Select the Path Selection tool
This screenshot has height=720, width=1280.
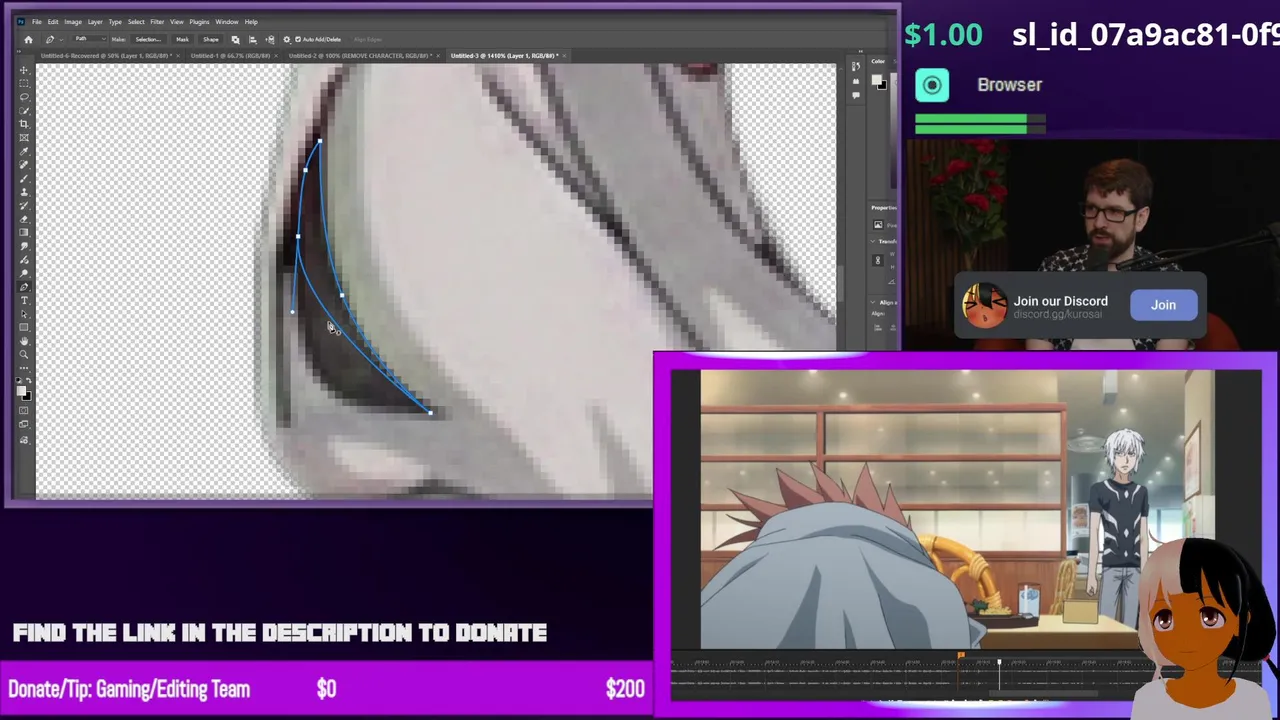pos(24,314)
